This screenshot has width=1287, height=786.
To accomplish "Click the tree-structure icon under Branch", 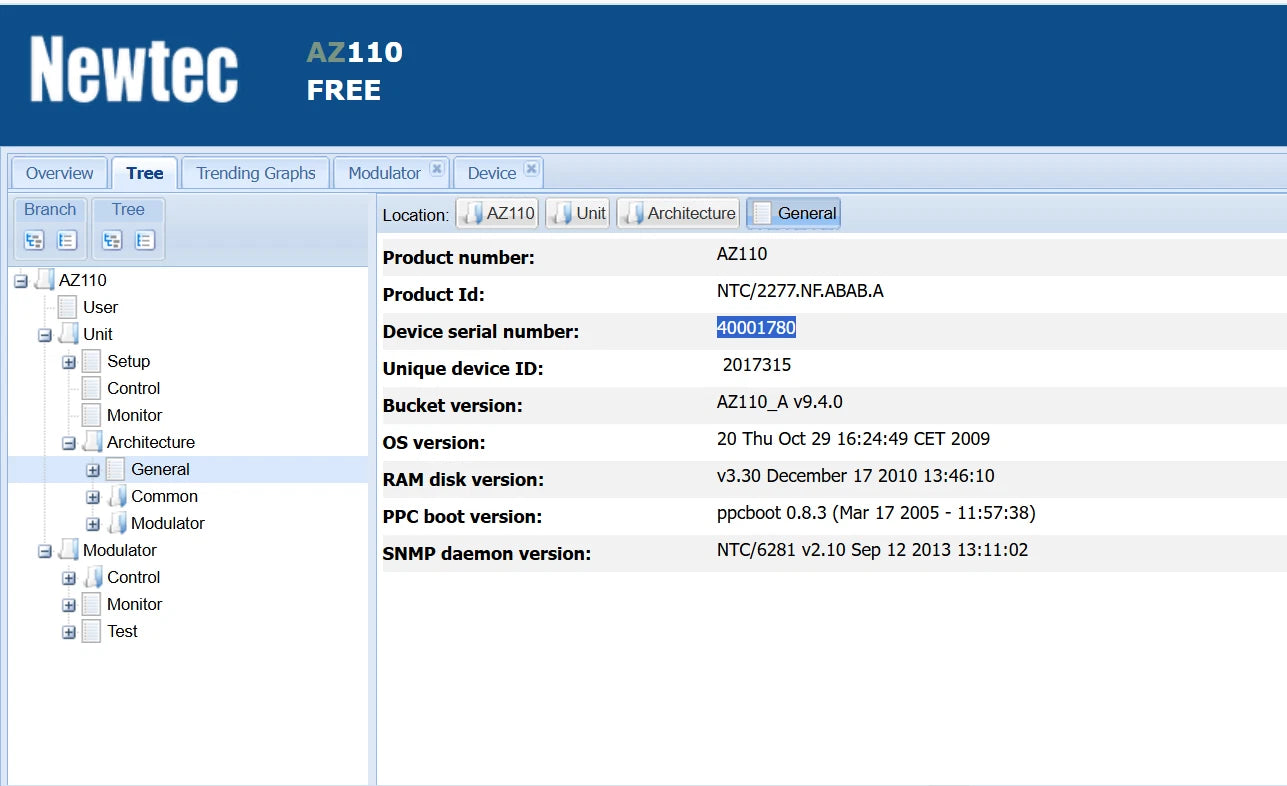I will pyautogui.click(x=35, y=240).
